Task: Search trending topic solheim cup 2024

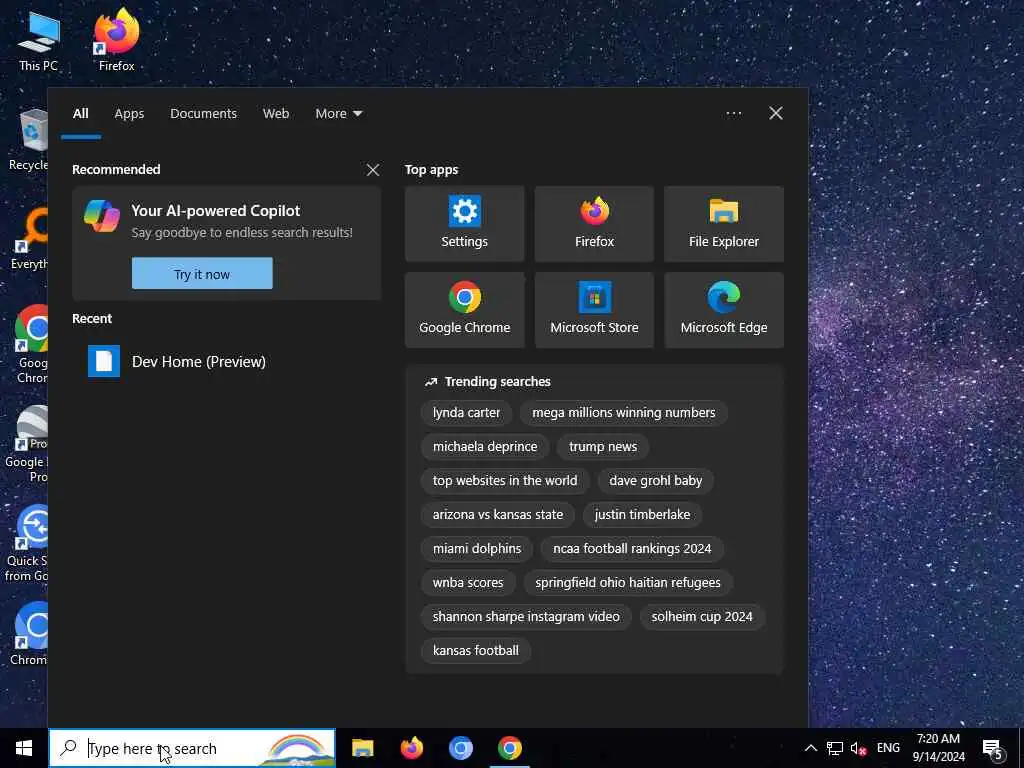Action: click(702, 616)
